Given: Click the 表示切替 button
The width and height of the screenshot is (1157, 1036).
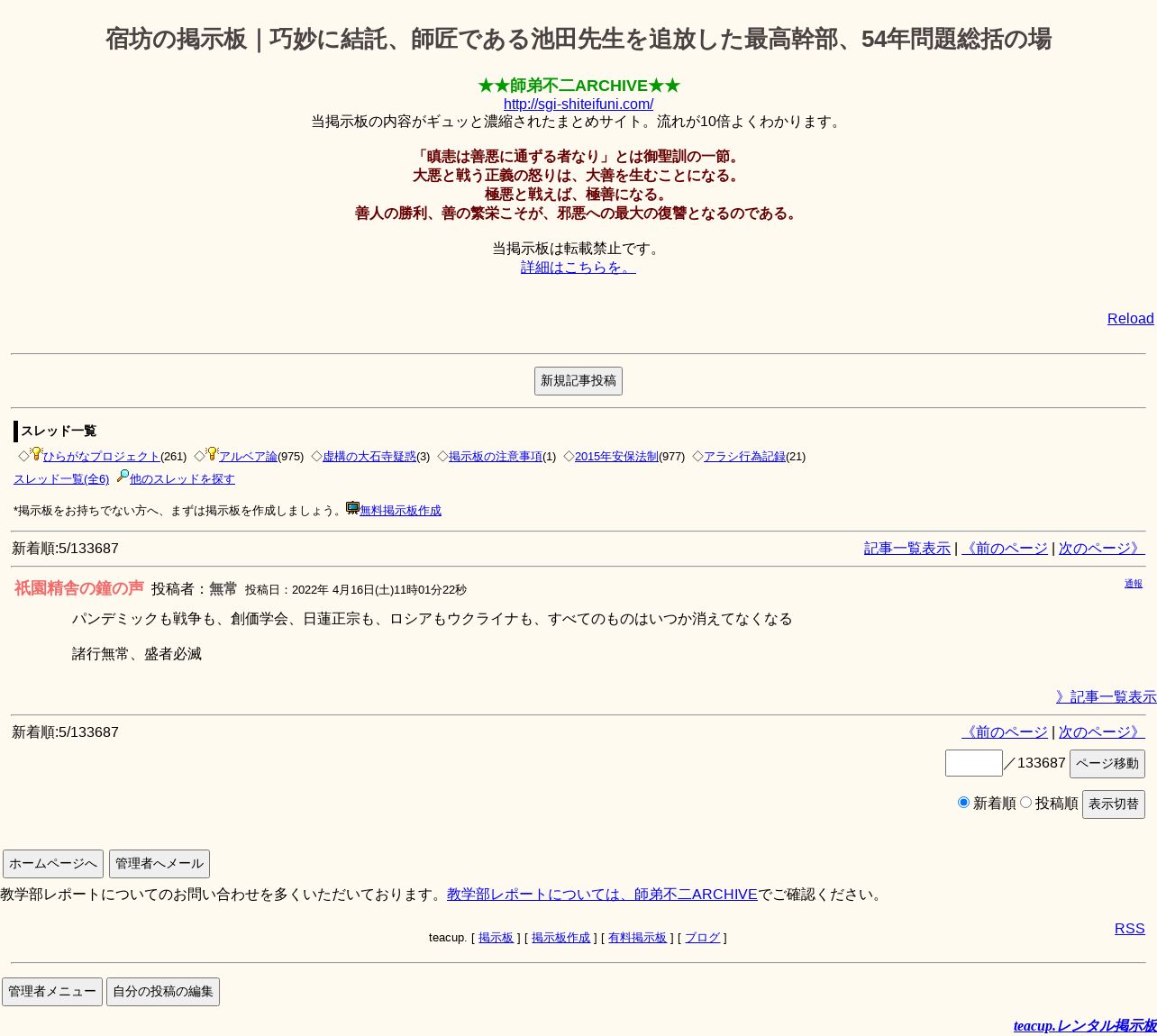Looking at the screenshot, I should (x=1113, y=804).
